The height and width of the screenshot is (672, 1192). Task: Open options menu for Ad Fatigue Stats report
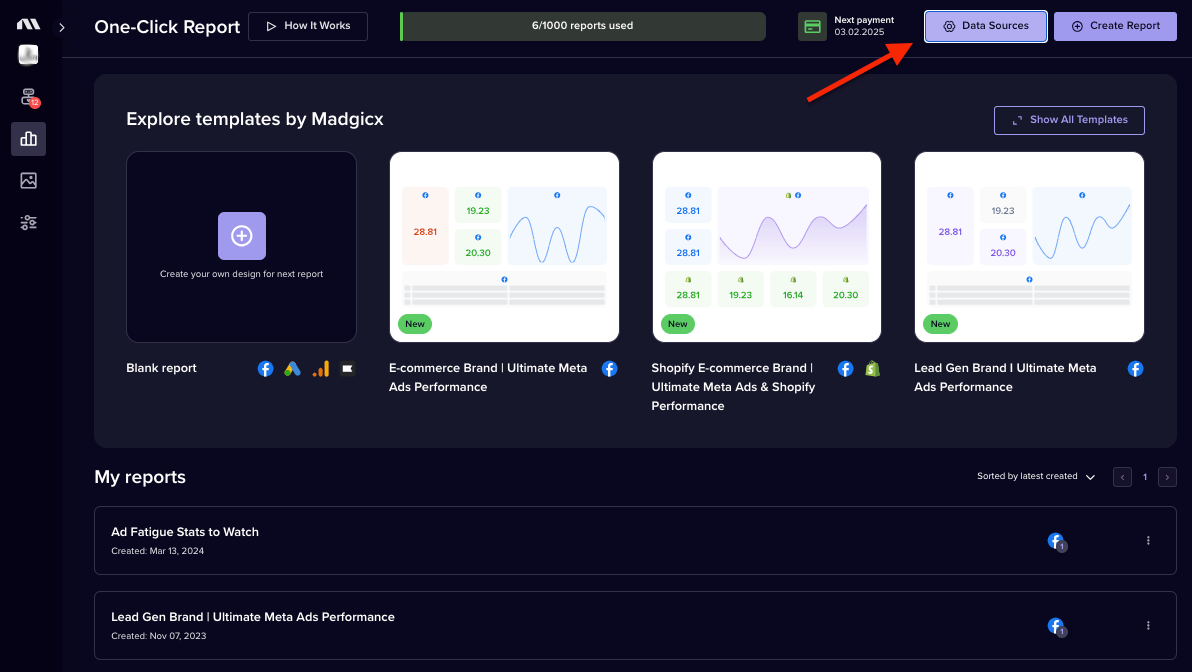click(x=1148, y=540)
